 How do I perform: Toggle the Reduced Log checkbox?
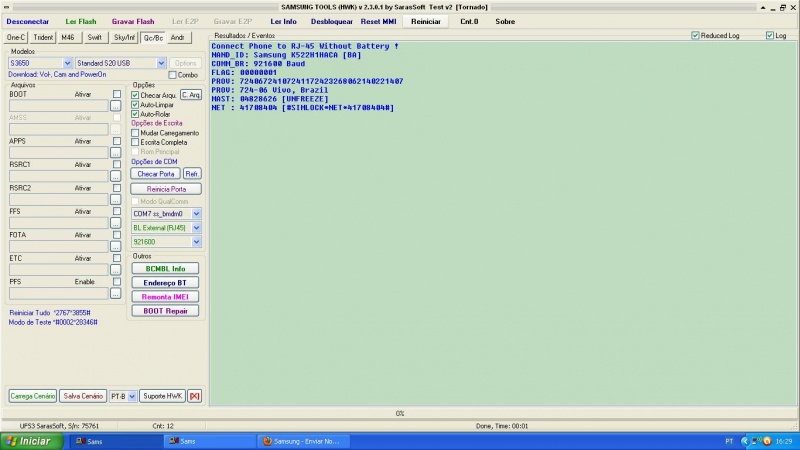(x=695, y=35)
